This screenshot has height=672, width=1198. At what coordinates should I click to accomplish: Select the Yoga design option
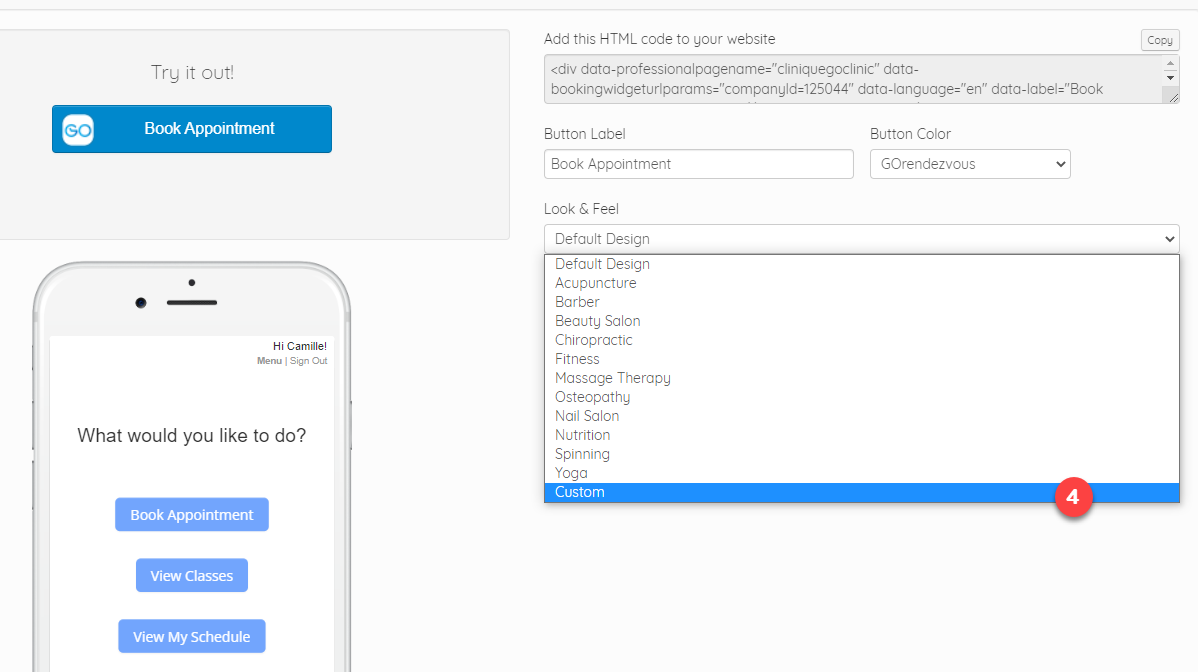(861, 473)
